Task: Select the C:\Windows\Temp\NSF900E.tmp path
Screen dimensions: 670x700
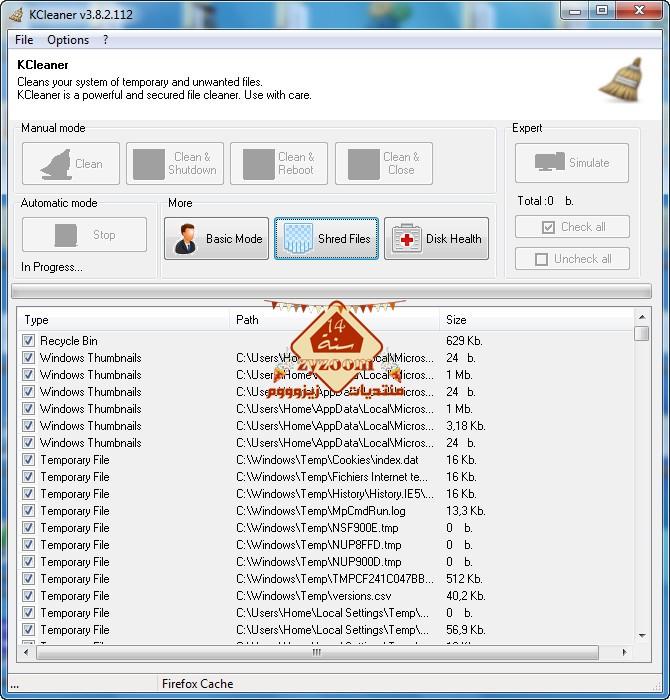Action: tap(317, 528)
